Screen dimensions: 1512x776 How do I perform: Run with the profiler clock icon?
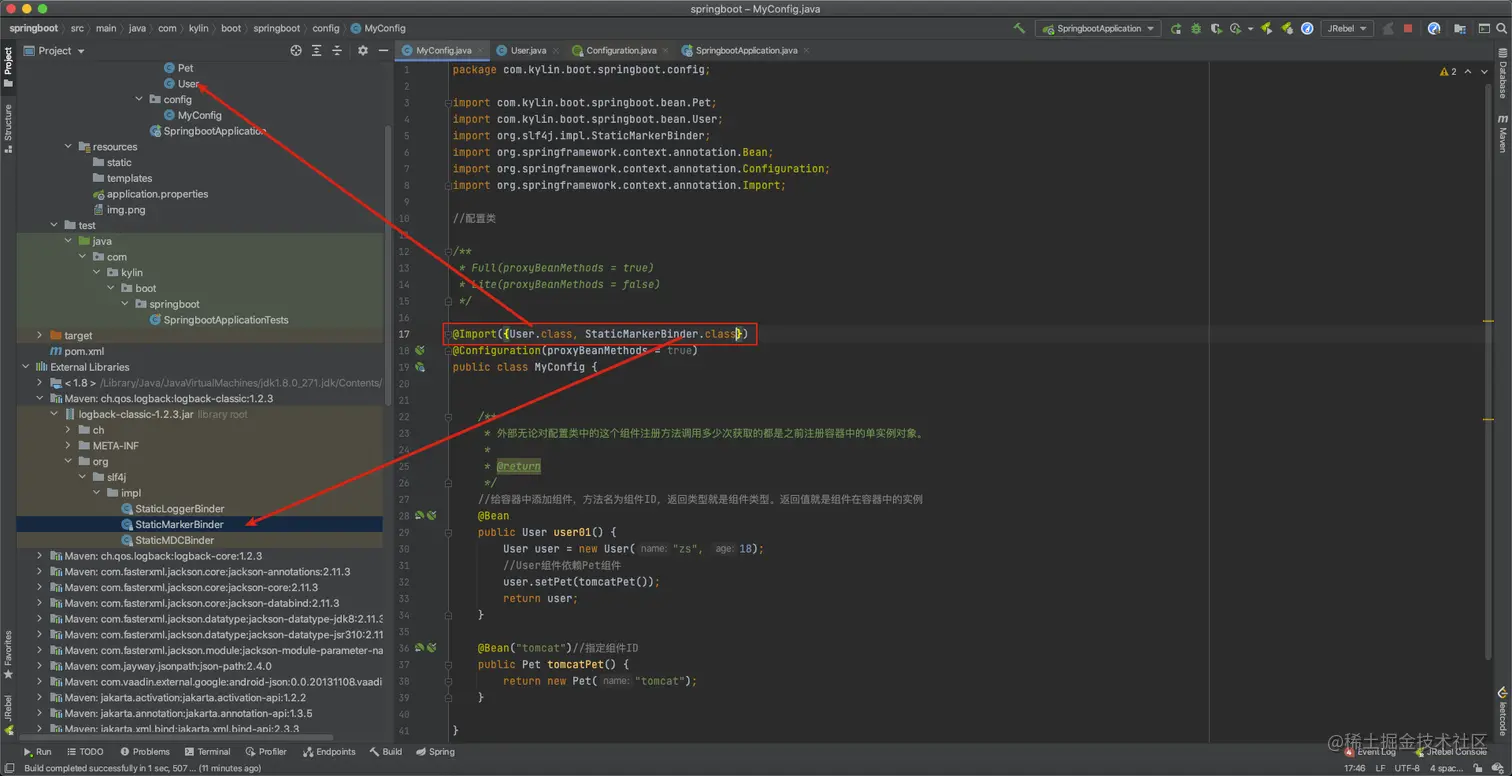[1236, 29]
